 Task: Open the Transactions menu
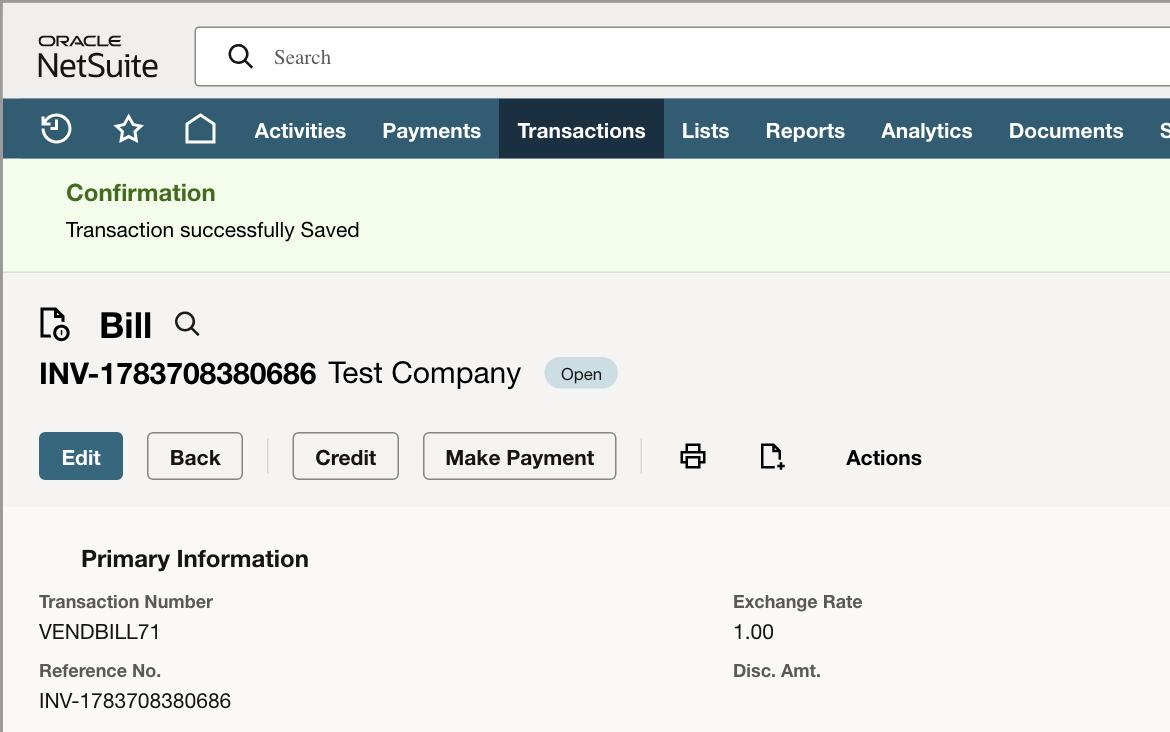tap(581, 131)
